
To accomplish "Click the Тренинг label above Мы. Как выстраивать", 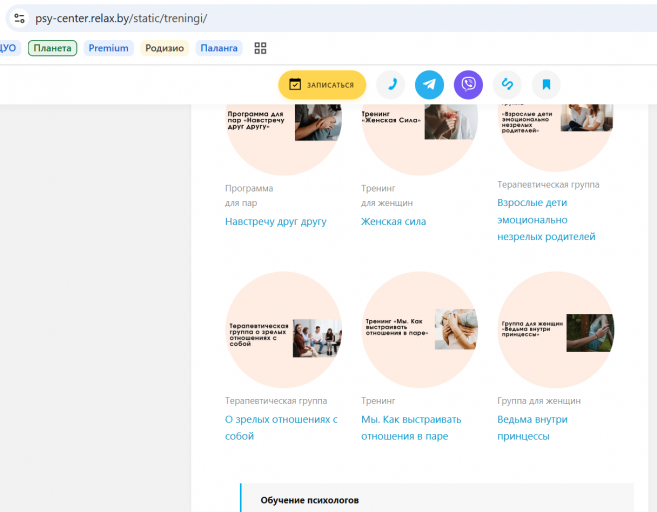I will click(378, 401).
